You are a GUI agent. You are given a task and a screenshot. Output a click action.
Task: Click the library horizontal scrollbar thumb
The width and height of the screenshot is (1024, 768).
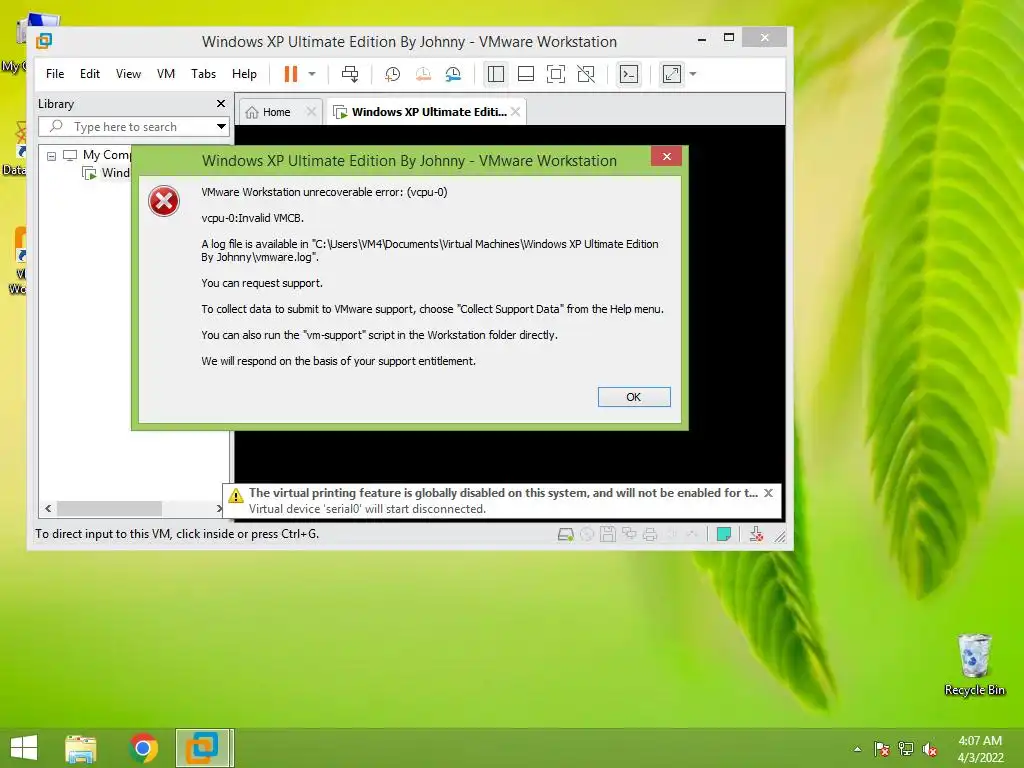point(109,508)
